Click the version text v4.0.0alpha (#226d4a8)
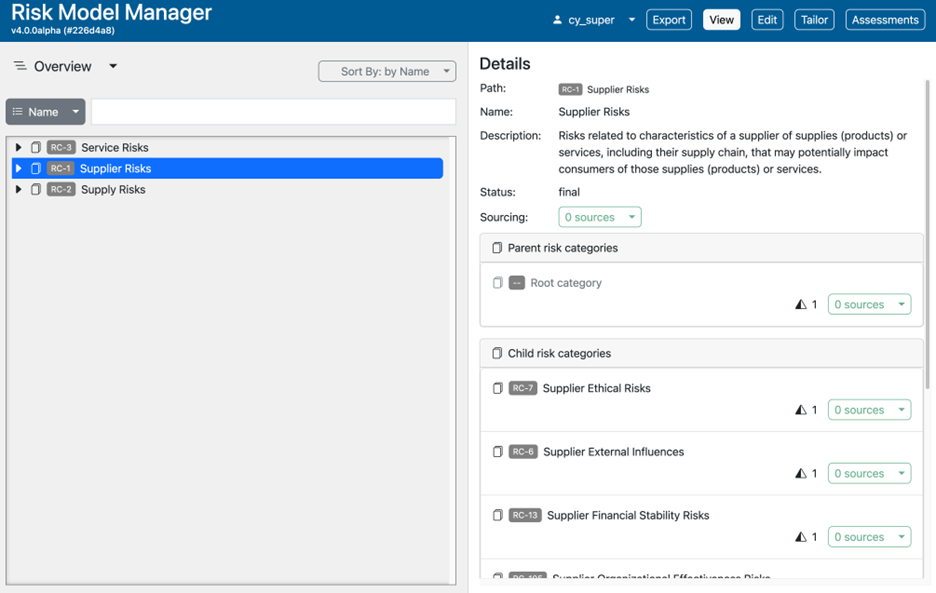Screen dimensions: 936x593 click(63, 30)
